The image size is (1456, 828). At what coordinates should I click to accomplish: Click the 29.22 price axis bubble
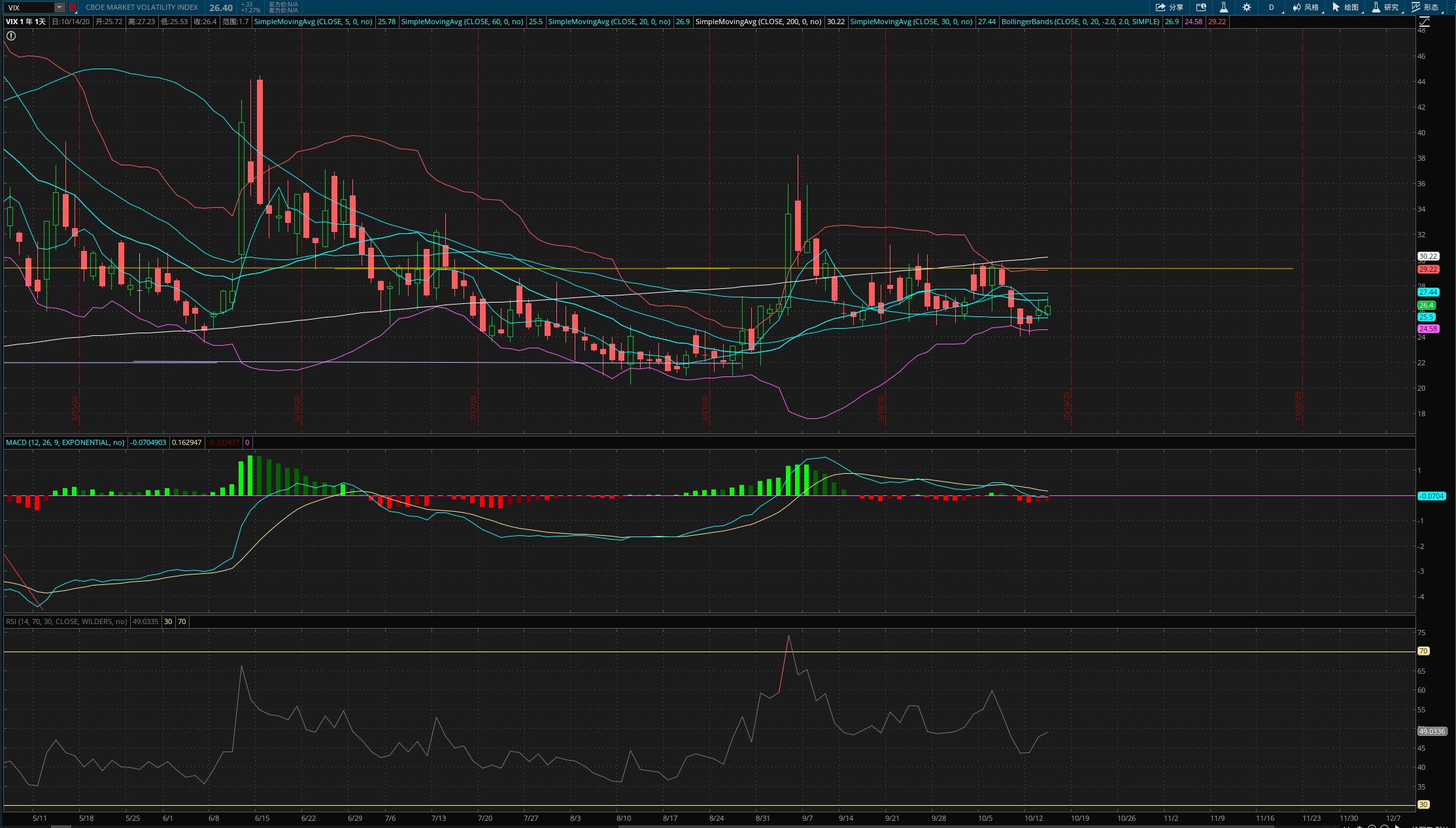1428,269
